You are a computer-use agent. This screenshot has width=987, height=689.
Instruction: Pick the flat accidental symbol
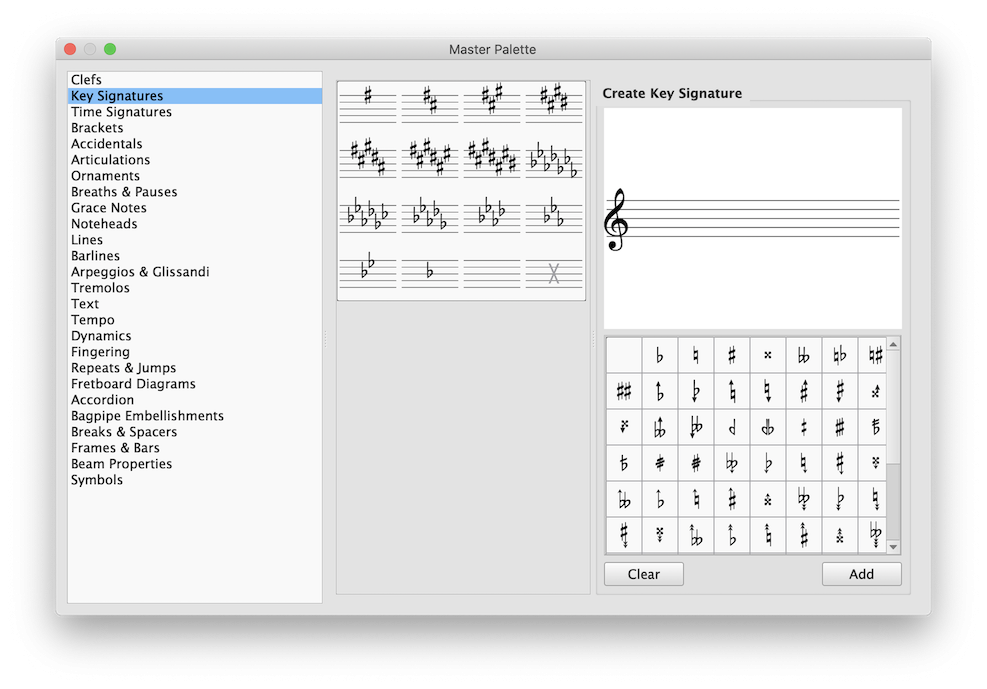[x=659, y=355]
